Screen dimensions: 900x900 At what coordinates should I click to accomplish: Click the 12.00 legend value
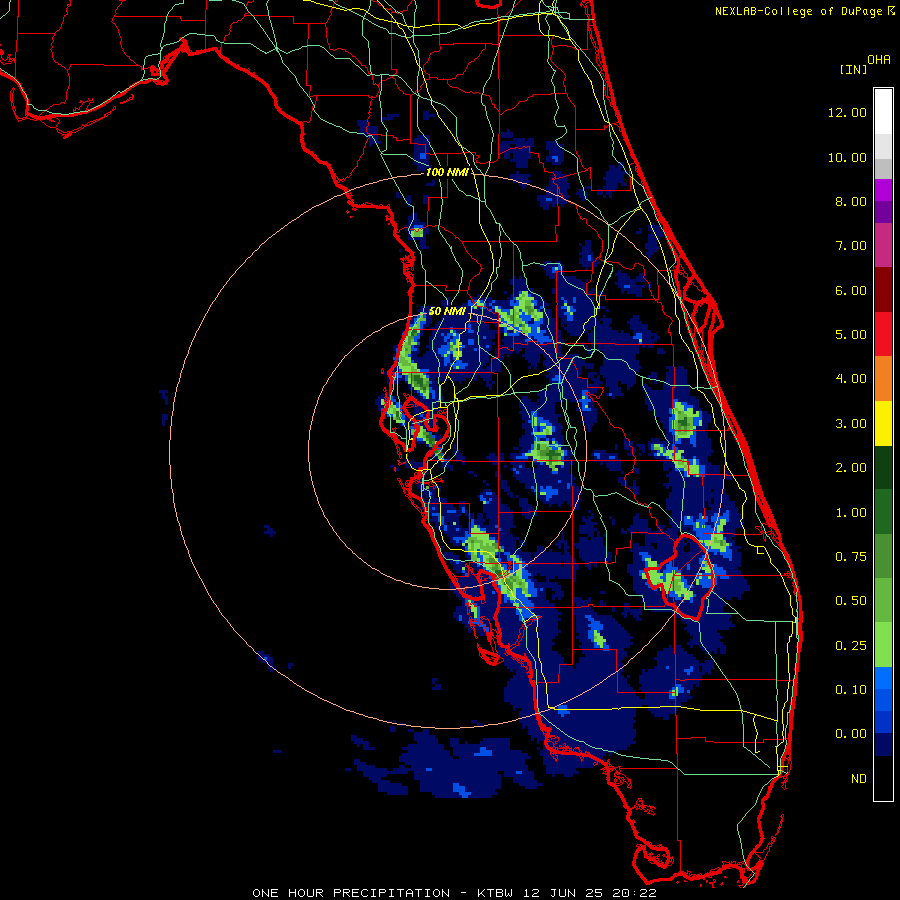point(847,112)
